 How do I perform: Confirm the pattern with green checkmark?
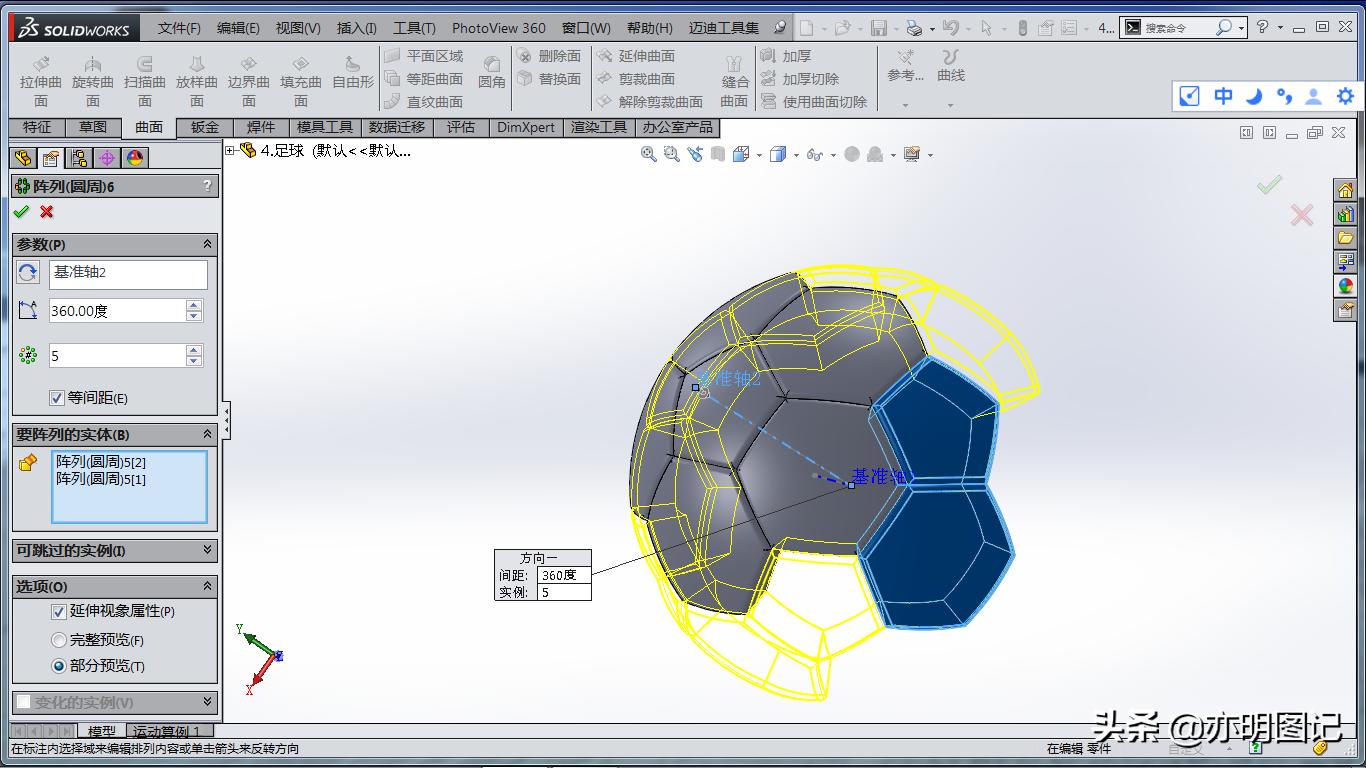tap(22, 212)
